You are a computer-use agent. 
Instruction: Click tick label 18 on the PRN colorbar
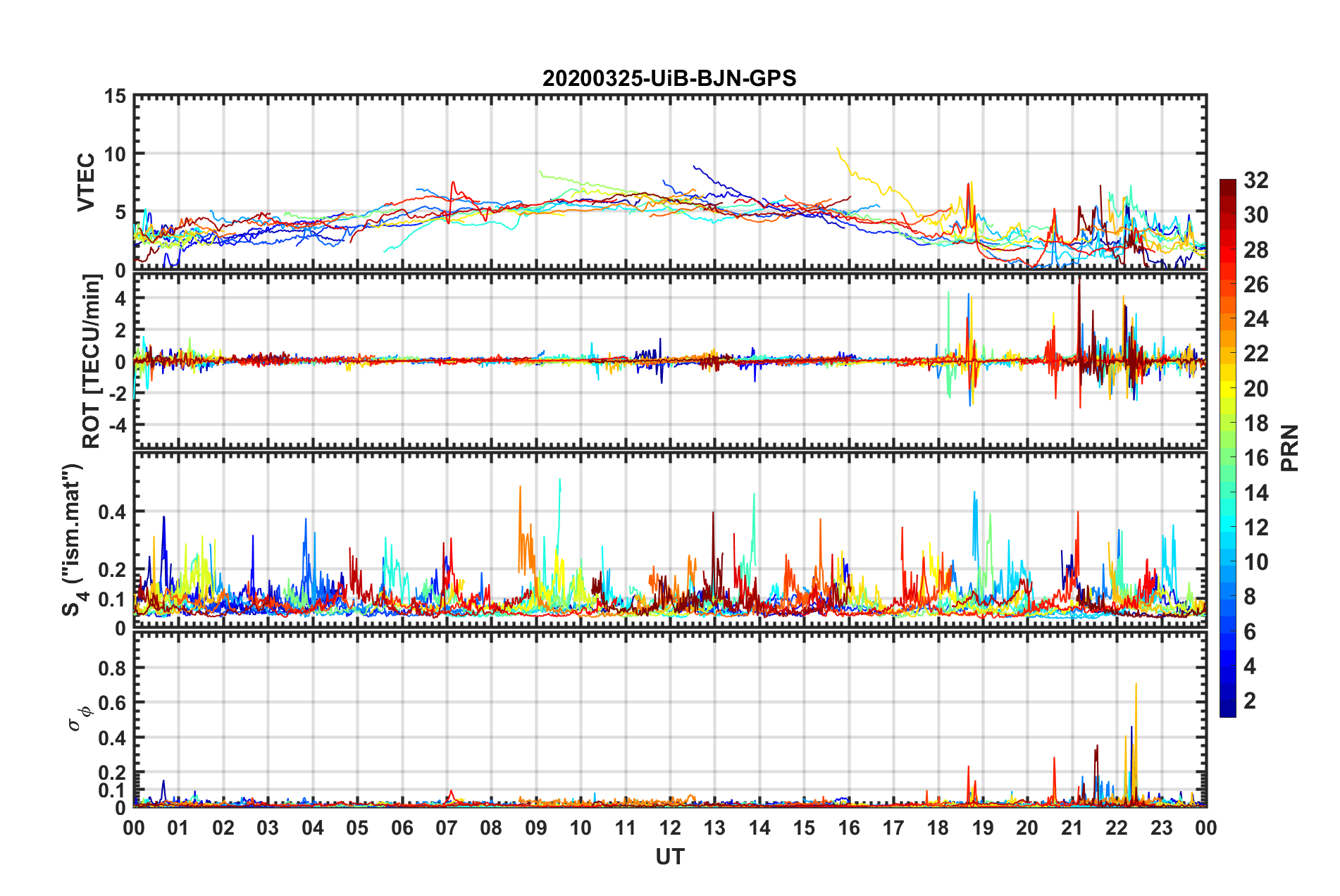pos(1256,423)
